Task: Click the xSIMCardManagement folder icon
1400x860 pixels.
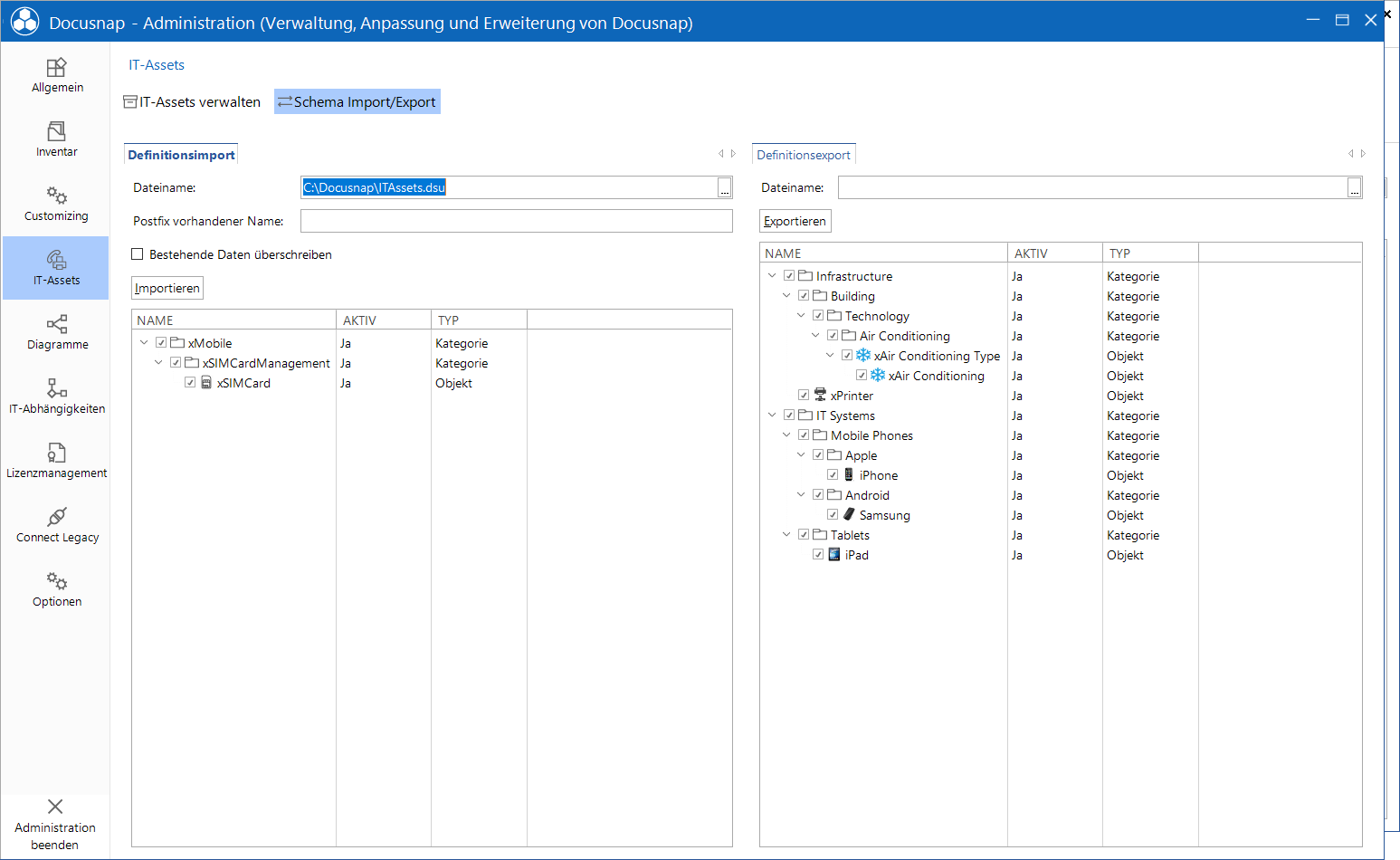Action: tap(192, 363)
